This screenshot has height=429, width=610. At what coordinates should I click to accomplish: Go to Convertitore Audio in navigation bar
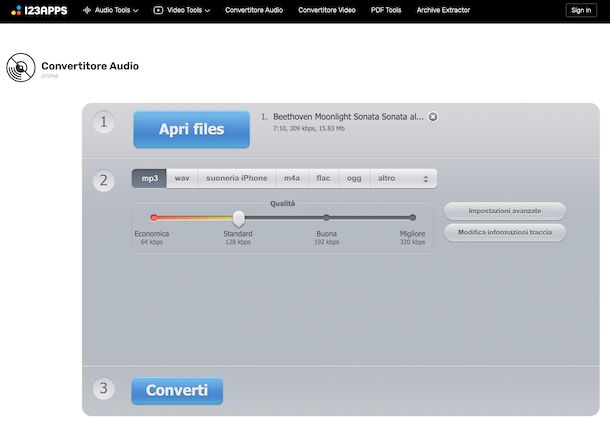tap(254, 10)
